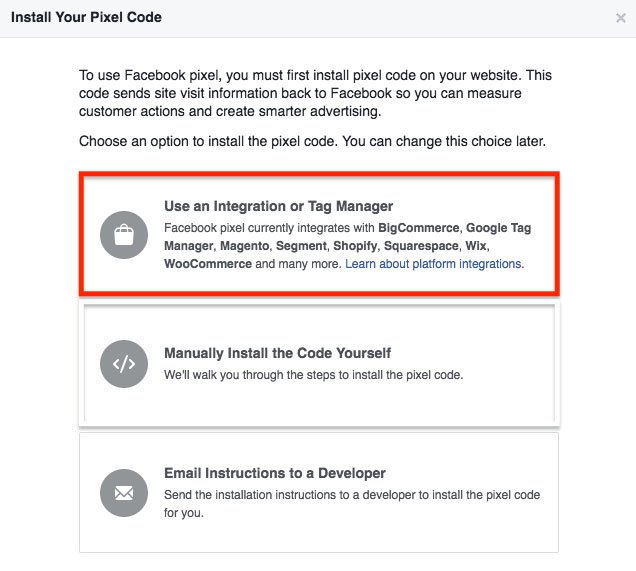Pick Email Instructions to a Developer heading
Viewport: 636px width, 571px height.
[x=275, y=473]
